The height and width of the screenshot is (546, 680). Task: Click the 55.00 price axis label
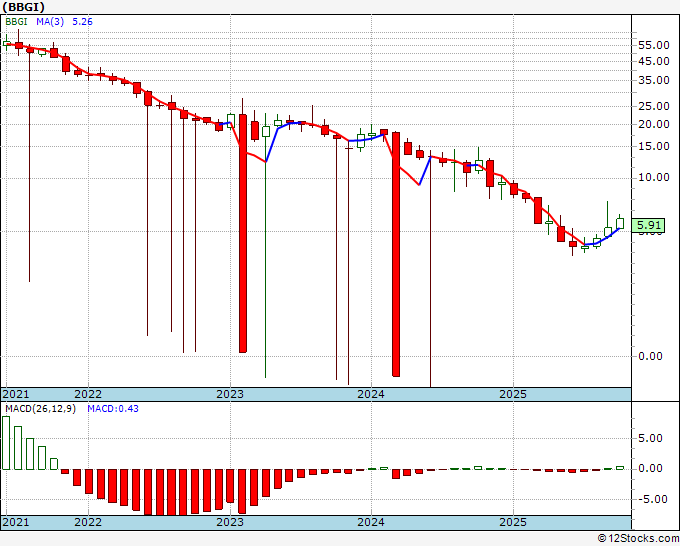pos(654,46)
